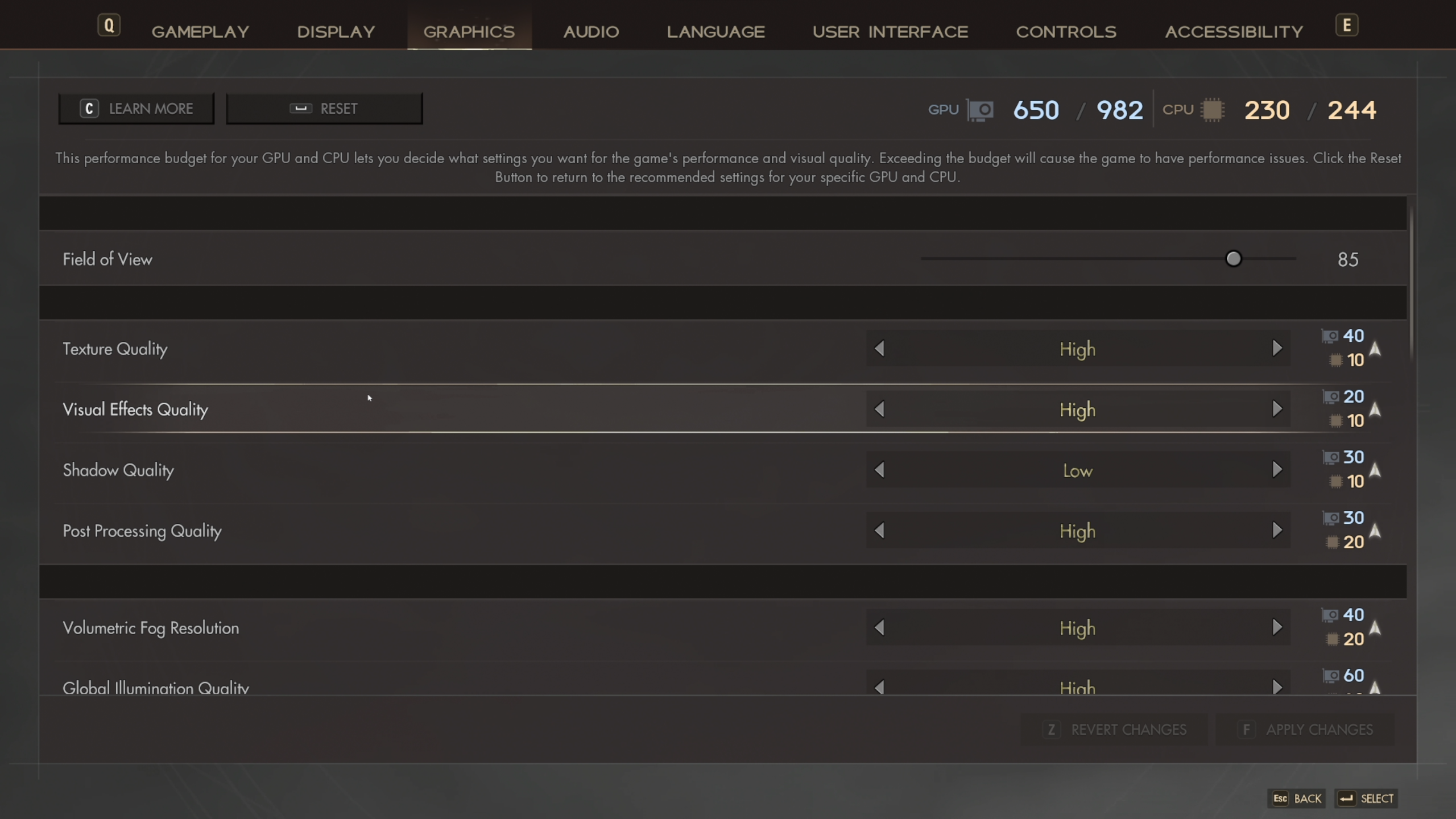The height and width of the screenshot is (819, 1456).
Task: Open the Gameplay settings tab
Action: (200, 32)
